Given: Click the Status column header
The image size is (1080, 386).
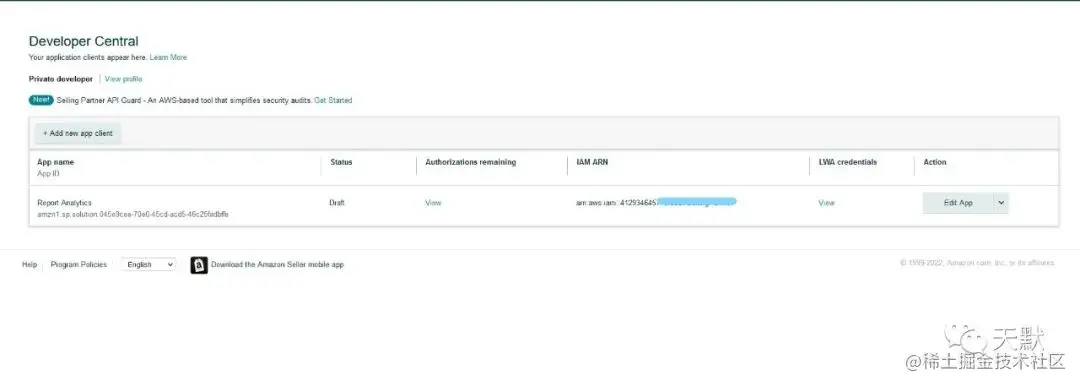Looking at the screenshot, I should coord(341,163).
